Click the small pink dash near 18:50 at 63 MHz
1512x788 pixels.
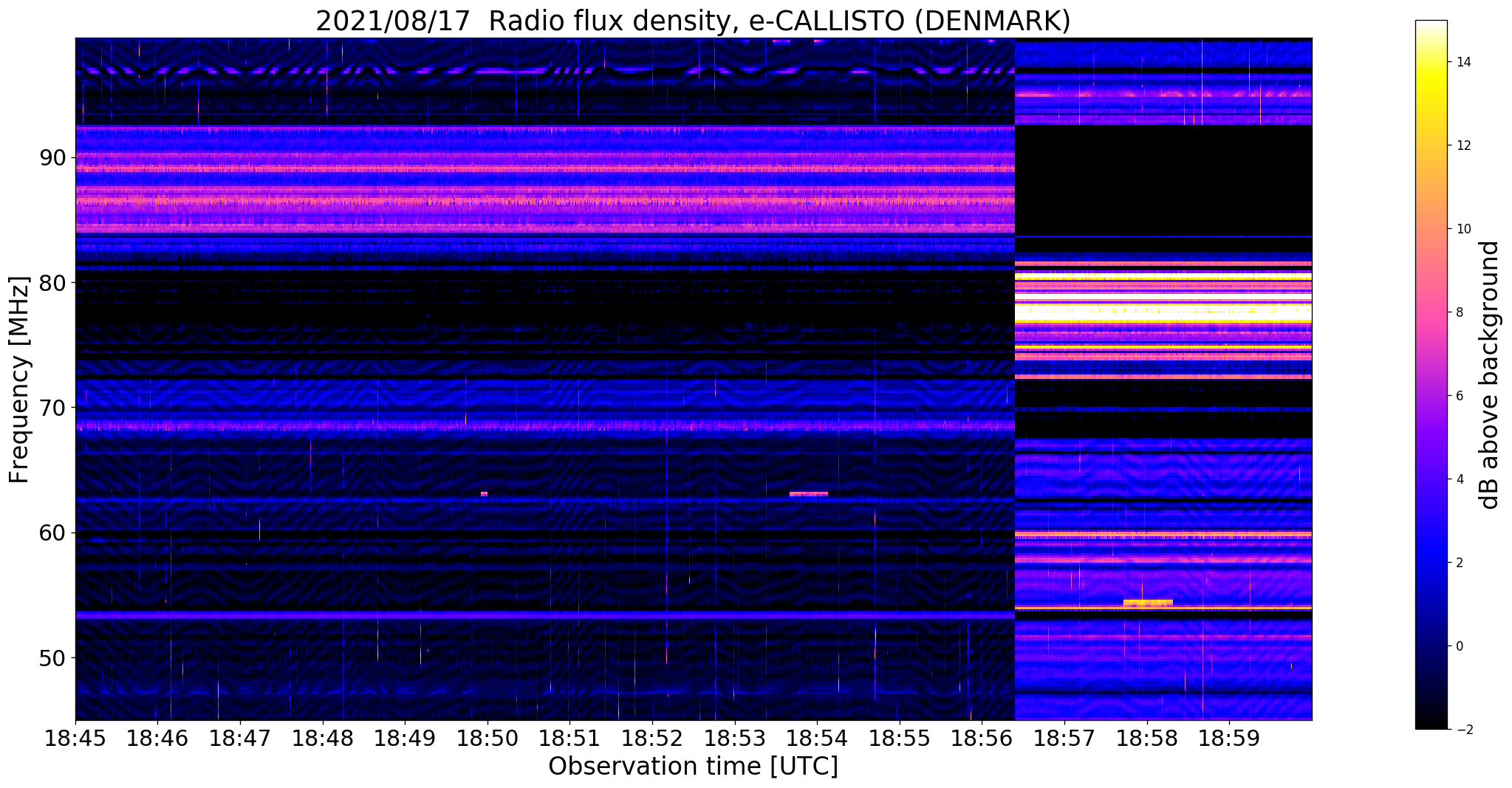(x=484, y=493)
